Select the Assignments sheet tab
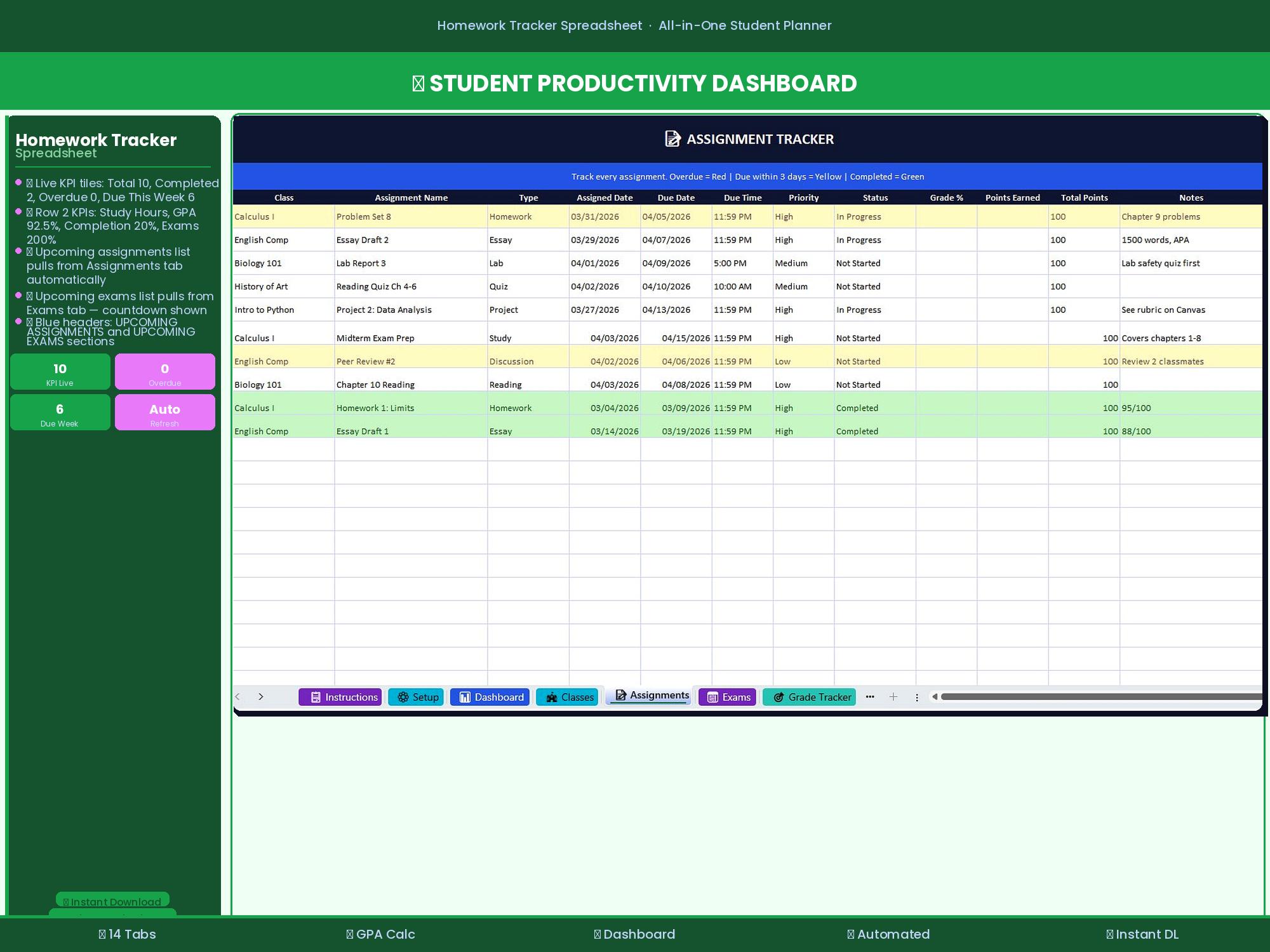The height and width of the screenshot is (952, 1270). coord(648,696)
